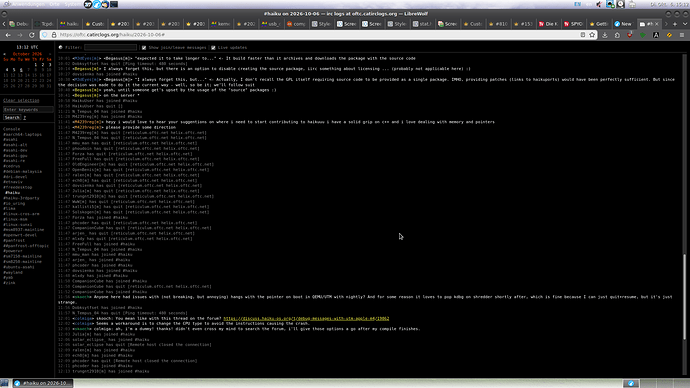Toggle Show join/leave messages checkbox
690x388 pixels.
click(144, 48)
